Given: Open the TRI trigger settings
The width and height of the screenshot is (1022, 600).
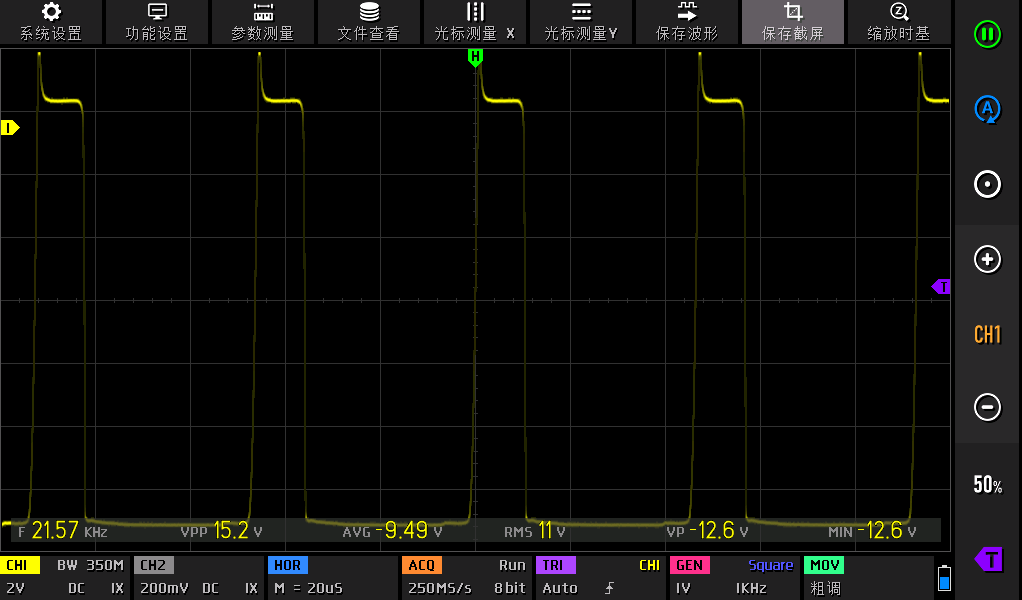Looking at the screenshot, I should [x=555, y=565].
